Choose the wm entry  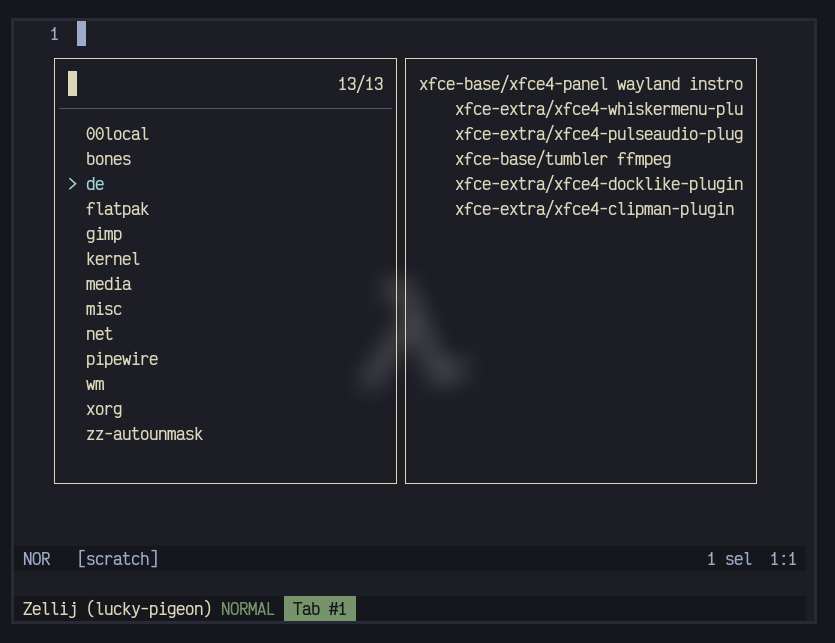95,384
